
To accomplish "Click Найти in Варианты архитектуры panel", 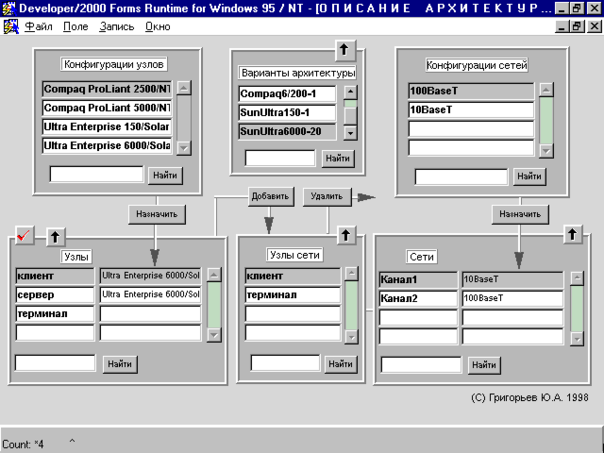I will click(338, 158).
